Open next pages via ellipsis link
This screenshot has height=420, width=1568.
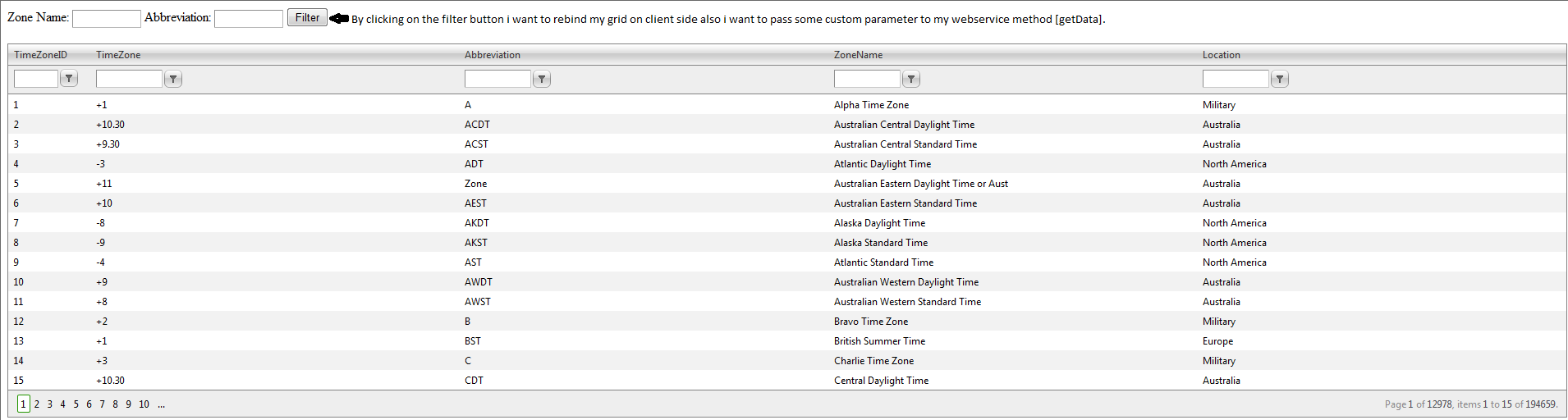(162, 404)
